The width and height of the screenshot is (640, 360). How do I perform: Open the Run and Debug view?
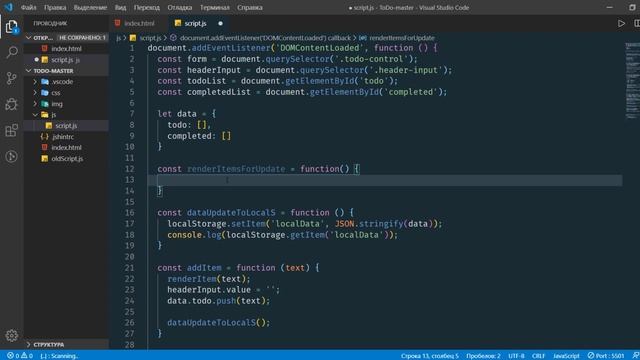point(11,104)
